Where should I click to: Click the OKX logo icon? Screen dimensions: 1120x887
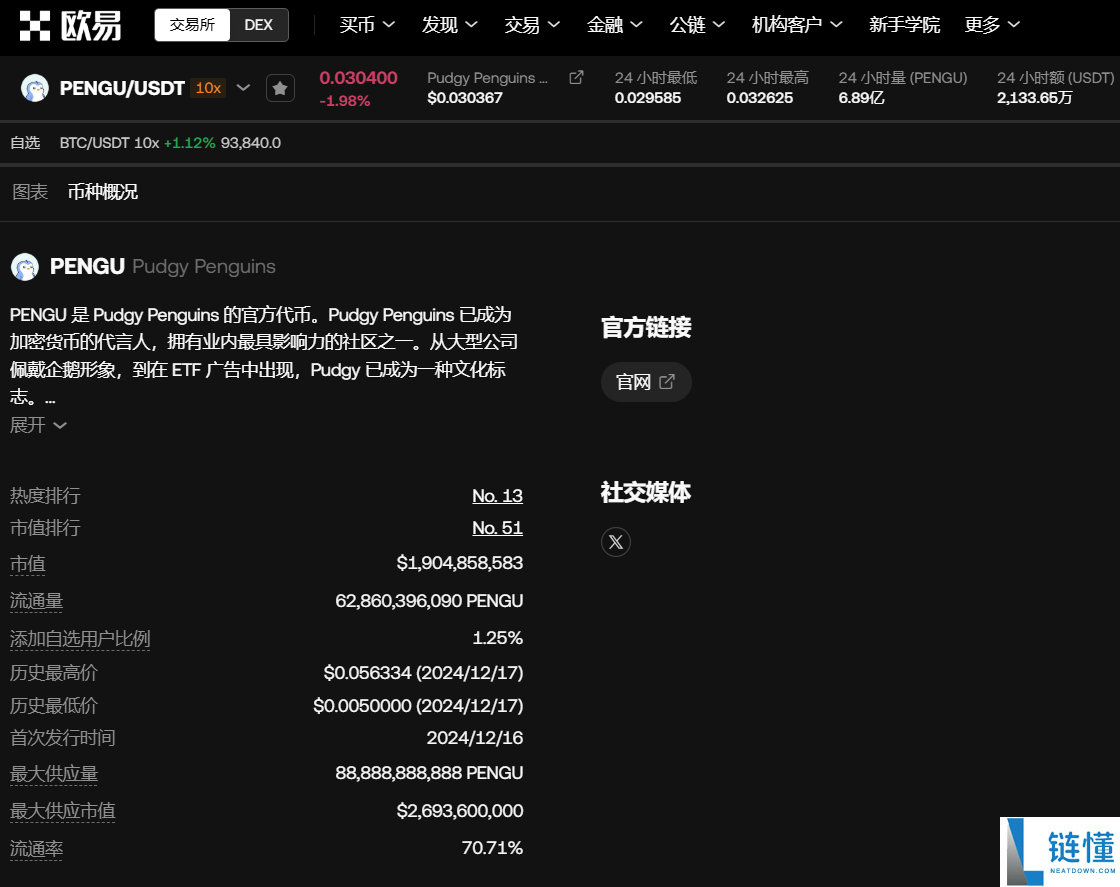coord(34,26)
